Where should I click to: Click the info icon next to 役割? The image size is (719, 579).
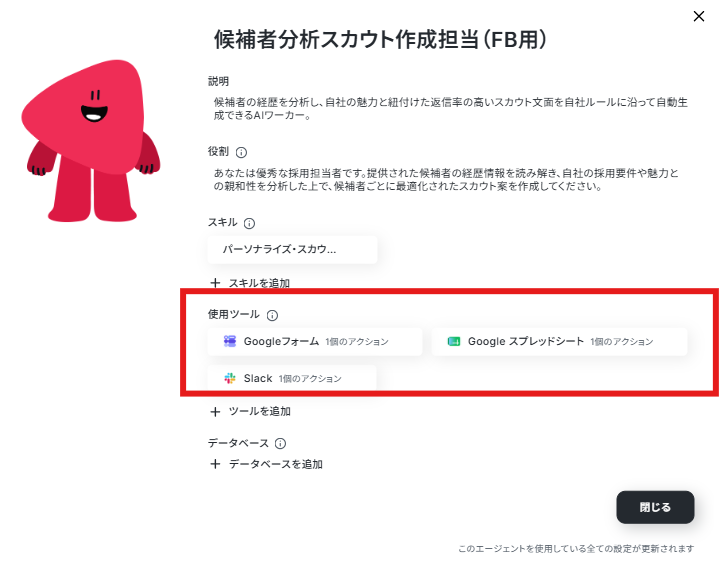pyautogui.click(x=241, y=152)
